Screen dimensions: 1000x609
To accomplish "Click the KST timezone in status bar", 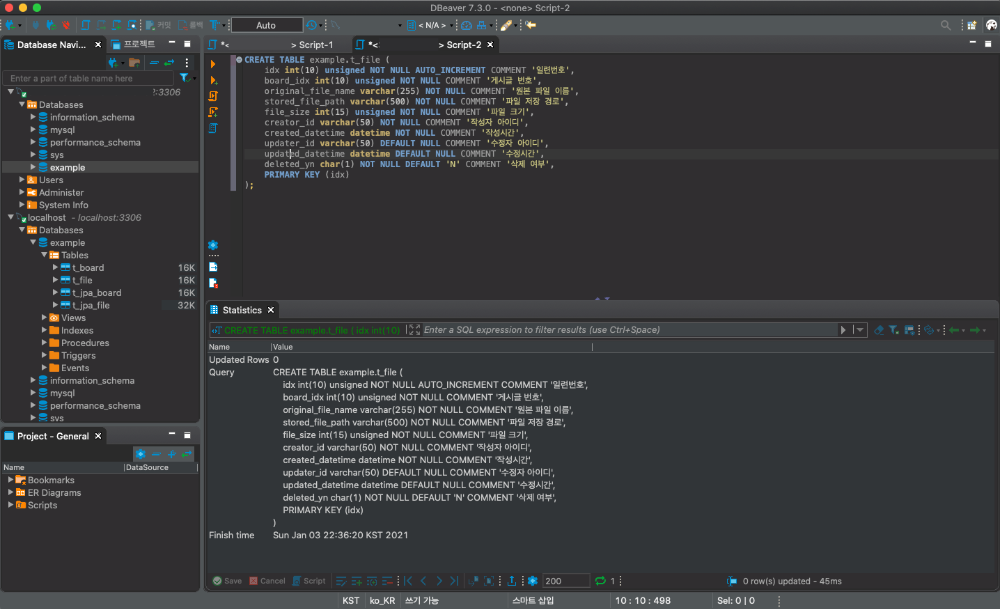I will (351, 601).
